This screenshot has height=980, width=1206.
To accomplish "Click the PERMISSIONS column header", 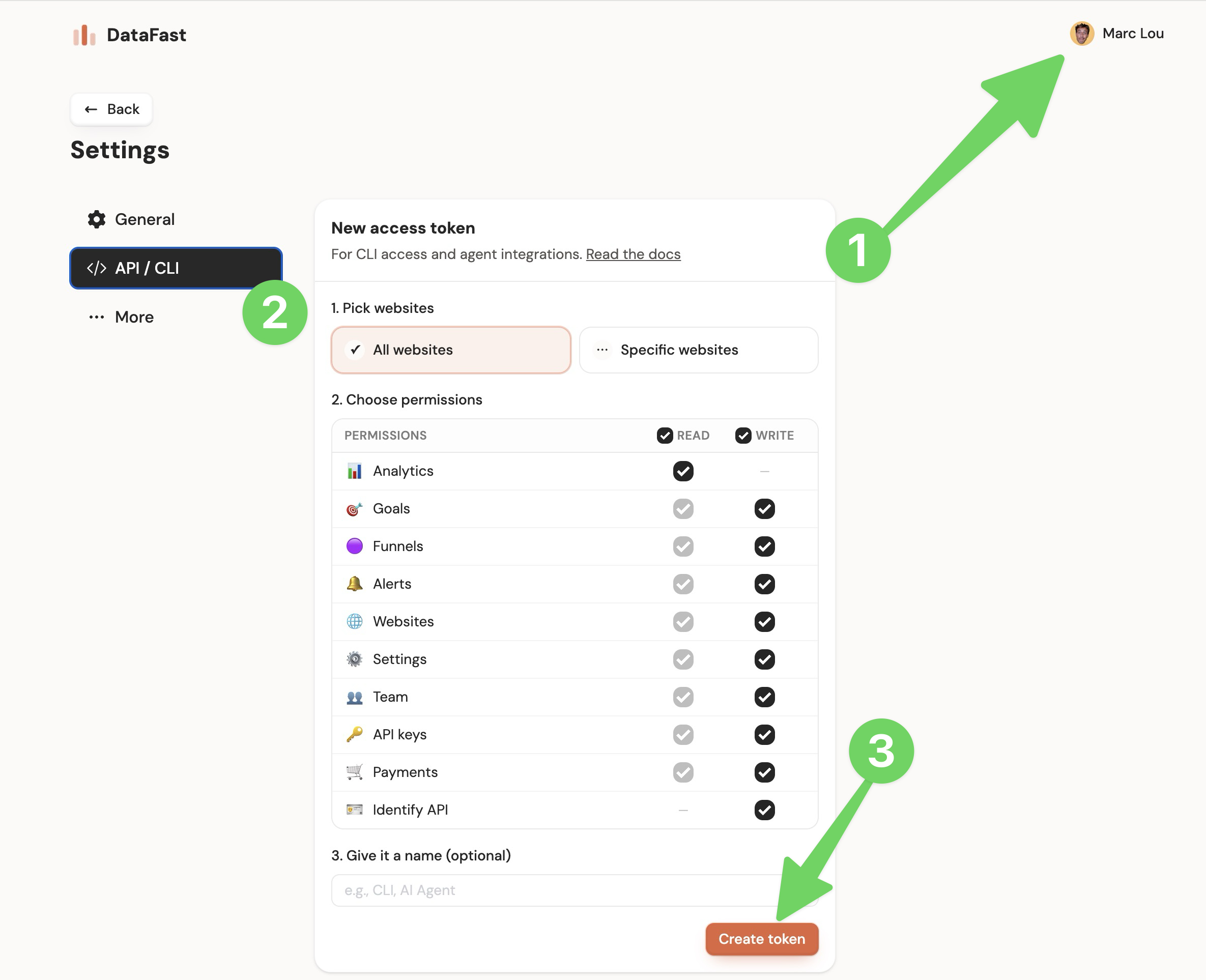I will [x=386, y=435].
